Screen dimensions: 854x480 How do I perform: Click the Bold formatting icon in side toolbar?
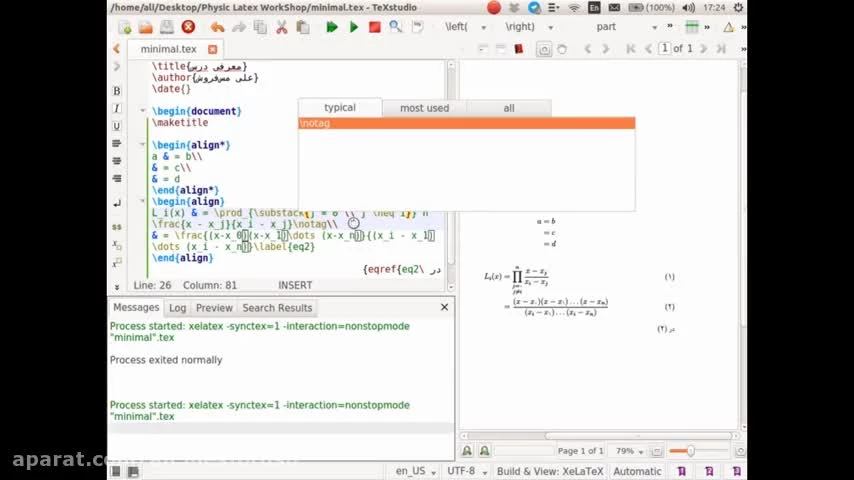pos(116,91)
